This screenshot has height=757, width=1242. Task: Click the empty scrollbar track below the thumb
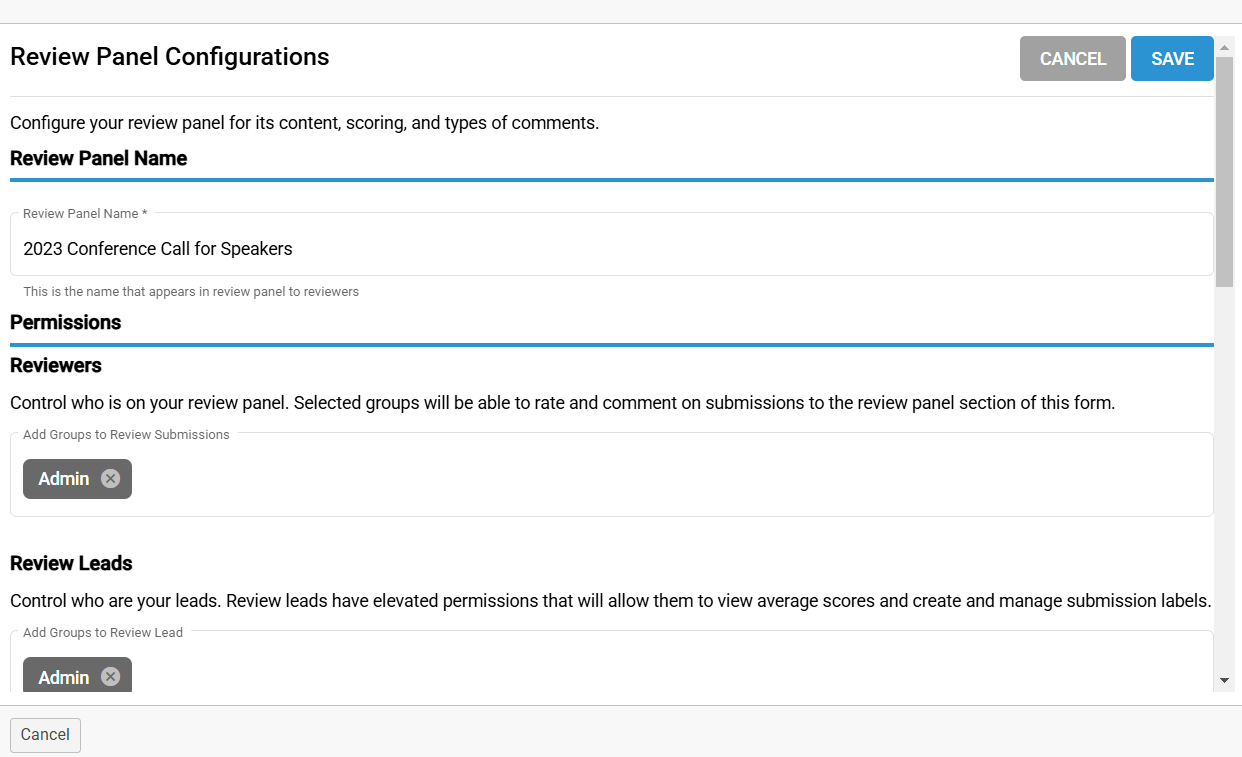tap(1225, 480)
